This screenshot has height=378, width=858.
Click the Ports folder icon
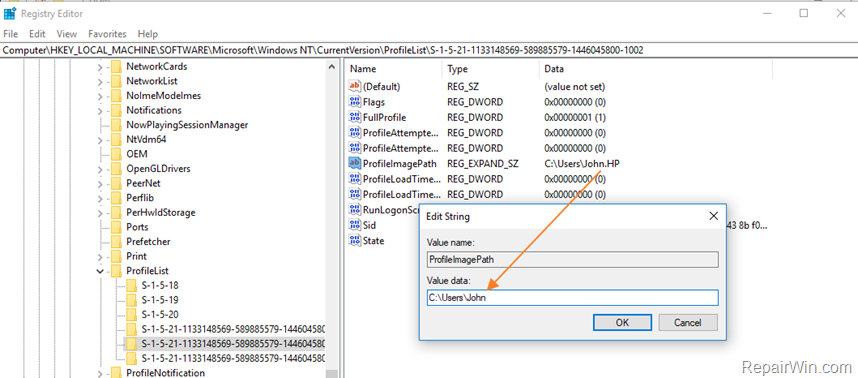click(116, 227)
